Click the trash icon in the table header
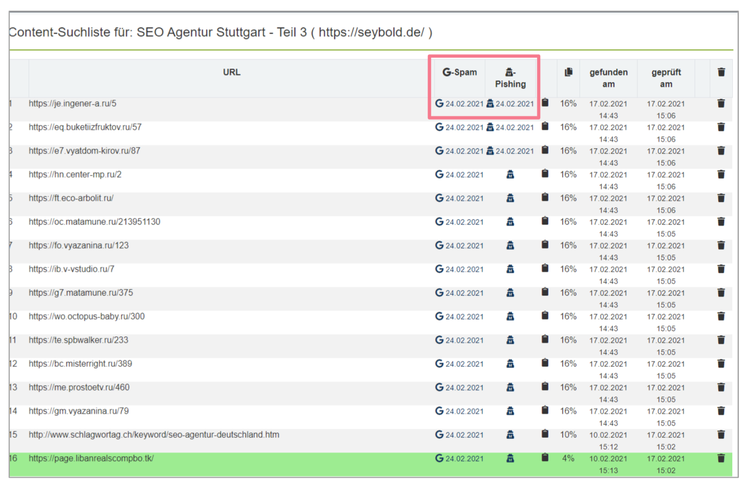 click(721, 72)
